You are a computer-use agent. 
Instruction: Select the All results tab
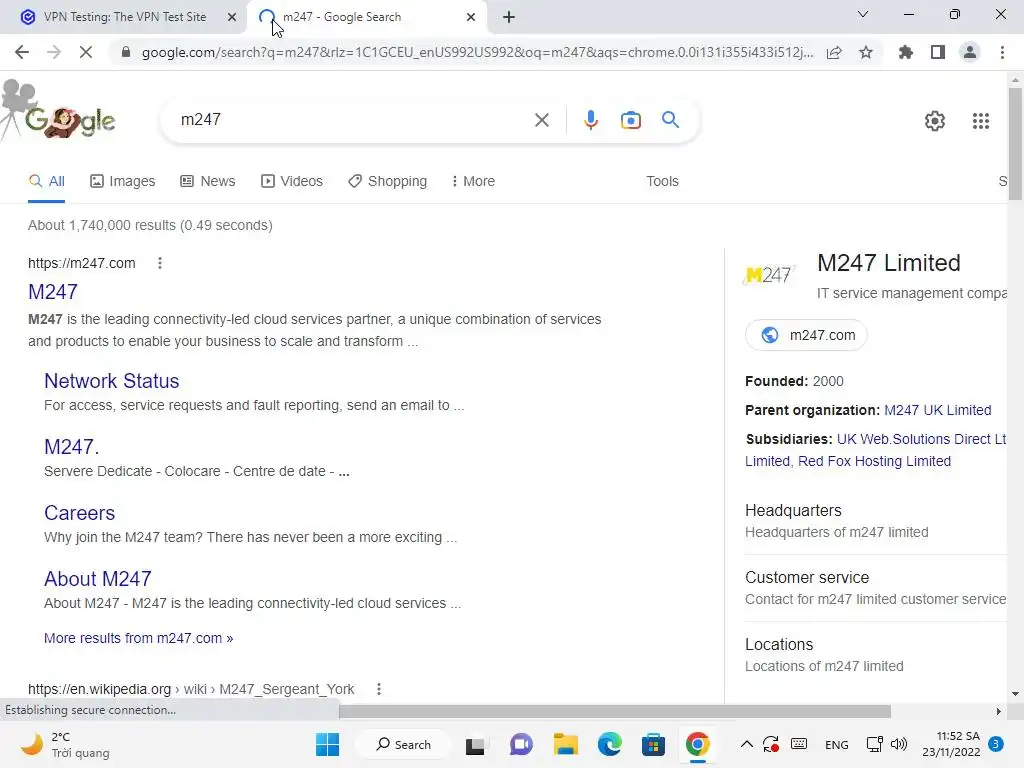click(x=46, y=181)
